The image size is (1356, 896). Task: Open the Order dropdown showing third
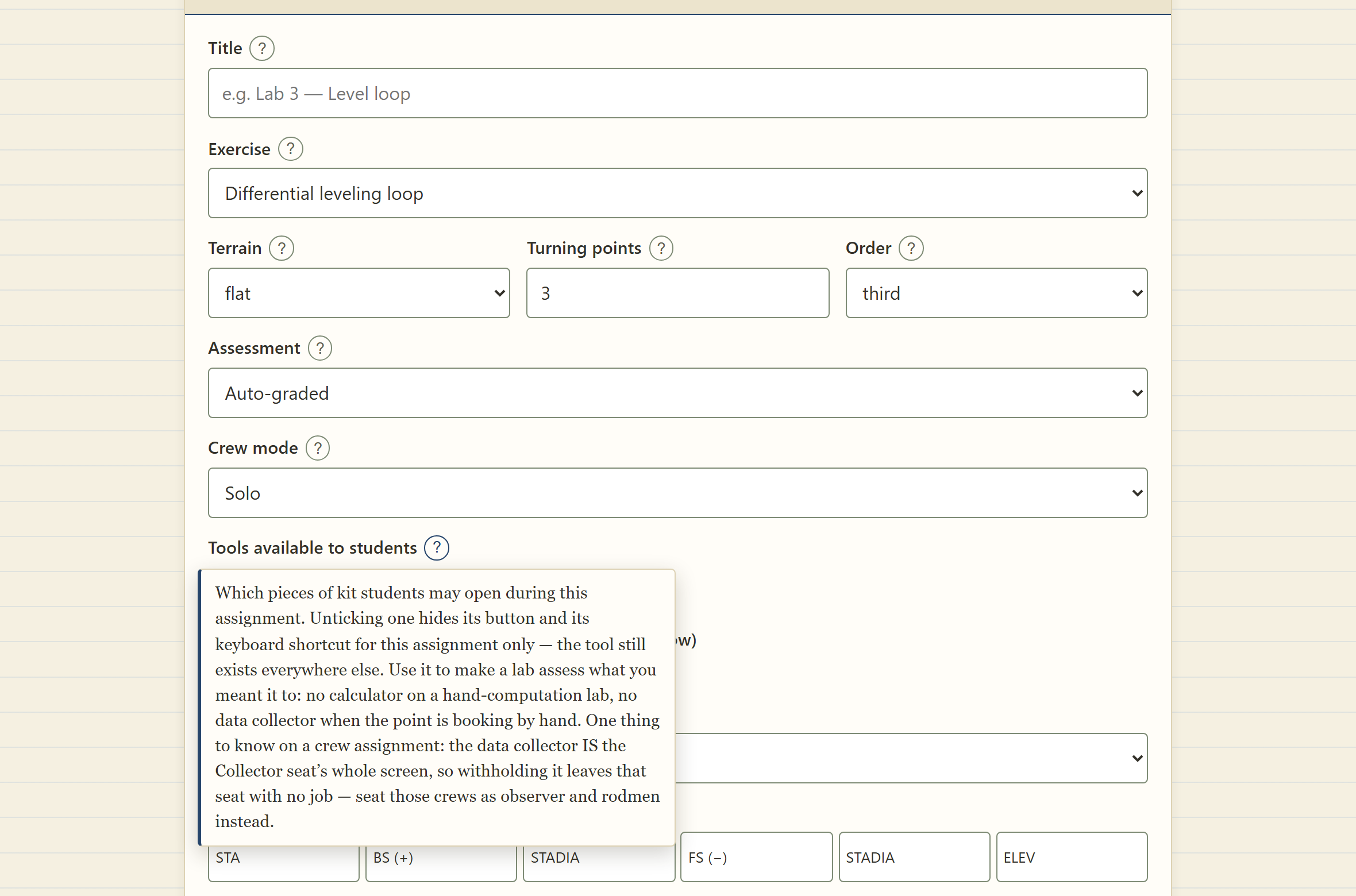(997, 293)
